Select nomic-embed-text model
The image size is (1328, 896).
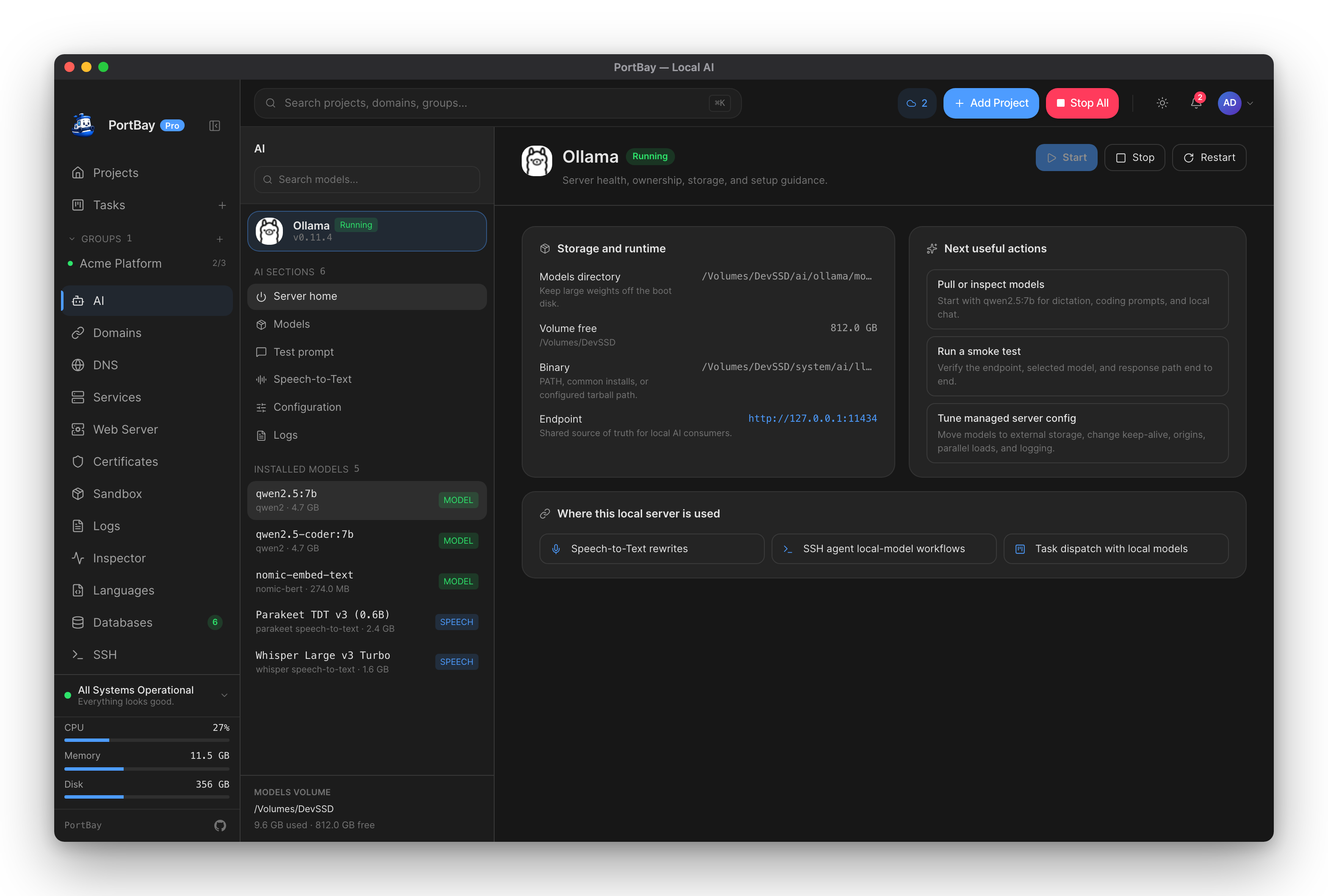pyautogui.click(x=367, y=581)
